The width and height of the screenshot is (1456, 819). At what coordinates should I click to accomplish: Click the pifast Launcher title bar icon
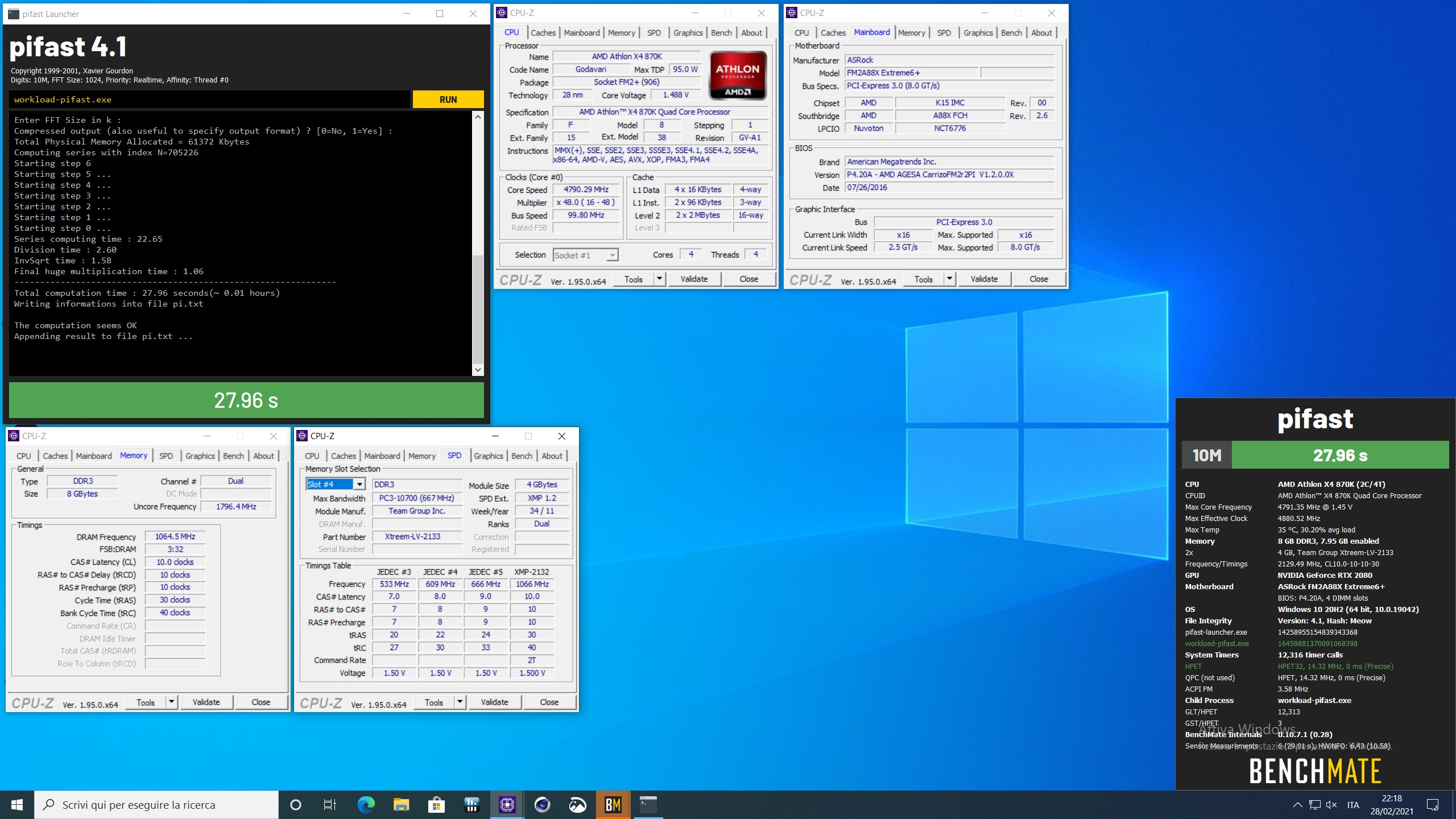pos(14,14)
